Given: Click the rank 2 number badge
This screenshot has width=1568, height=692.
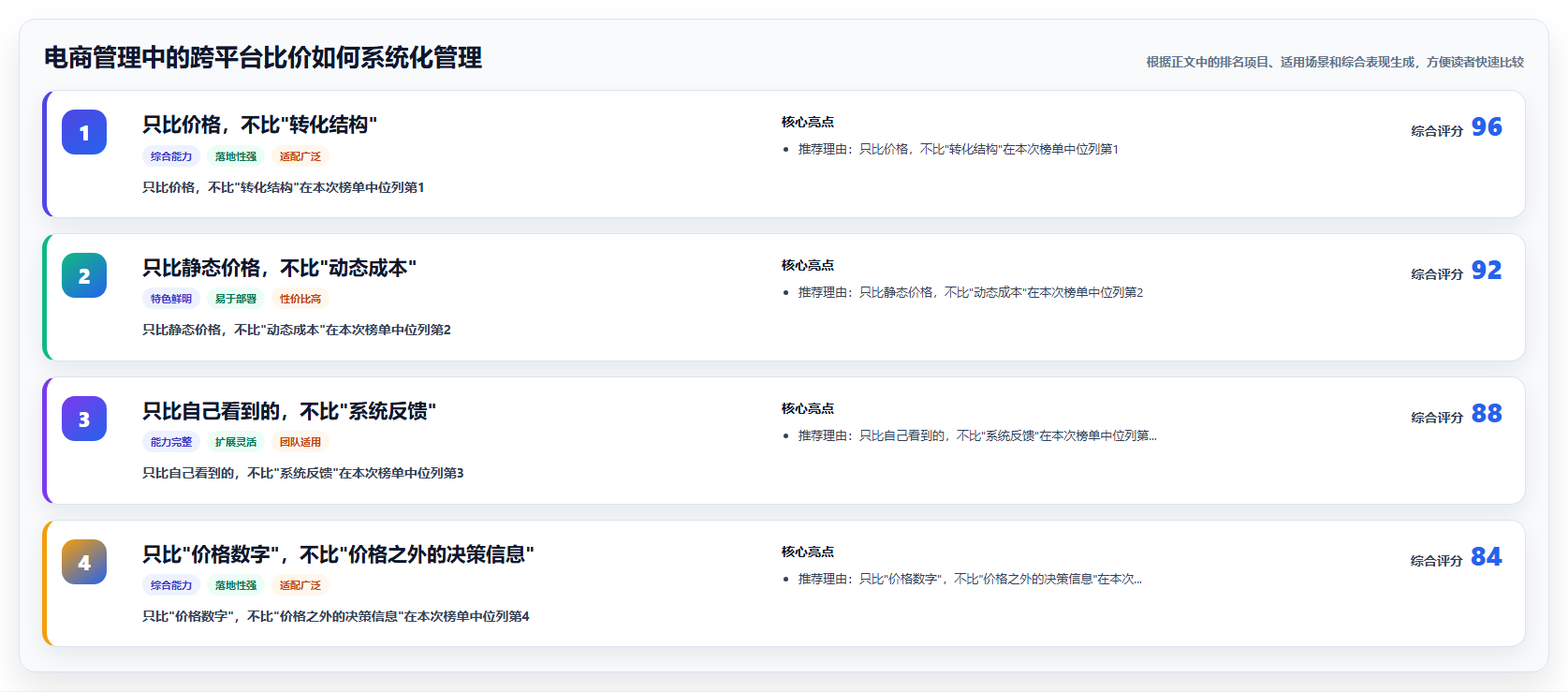Looking at the screenshot, I should click(x=84, y=275).
